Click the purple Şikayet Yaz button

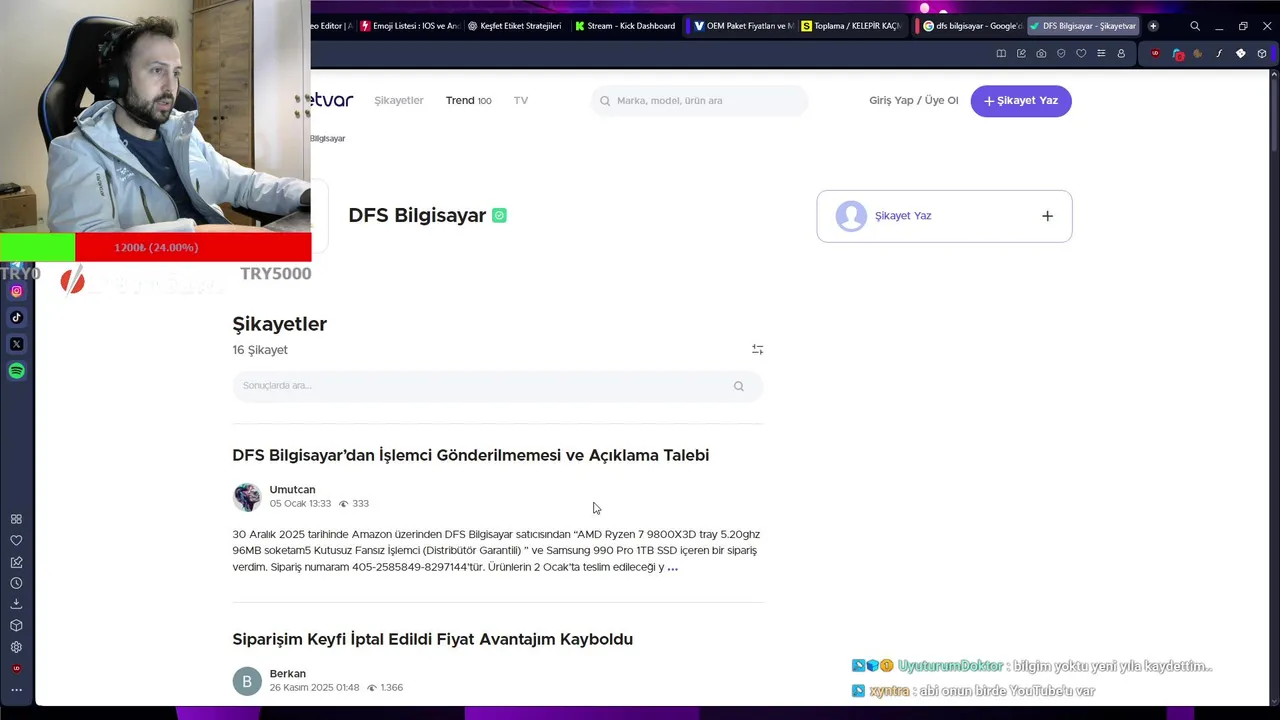1021,100
